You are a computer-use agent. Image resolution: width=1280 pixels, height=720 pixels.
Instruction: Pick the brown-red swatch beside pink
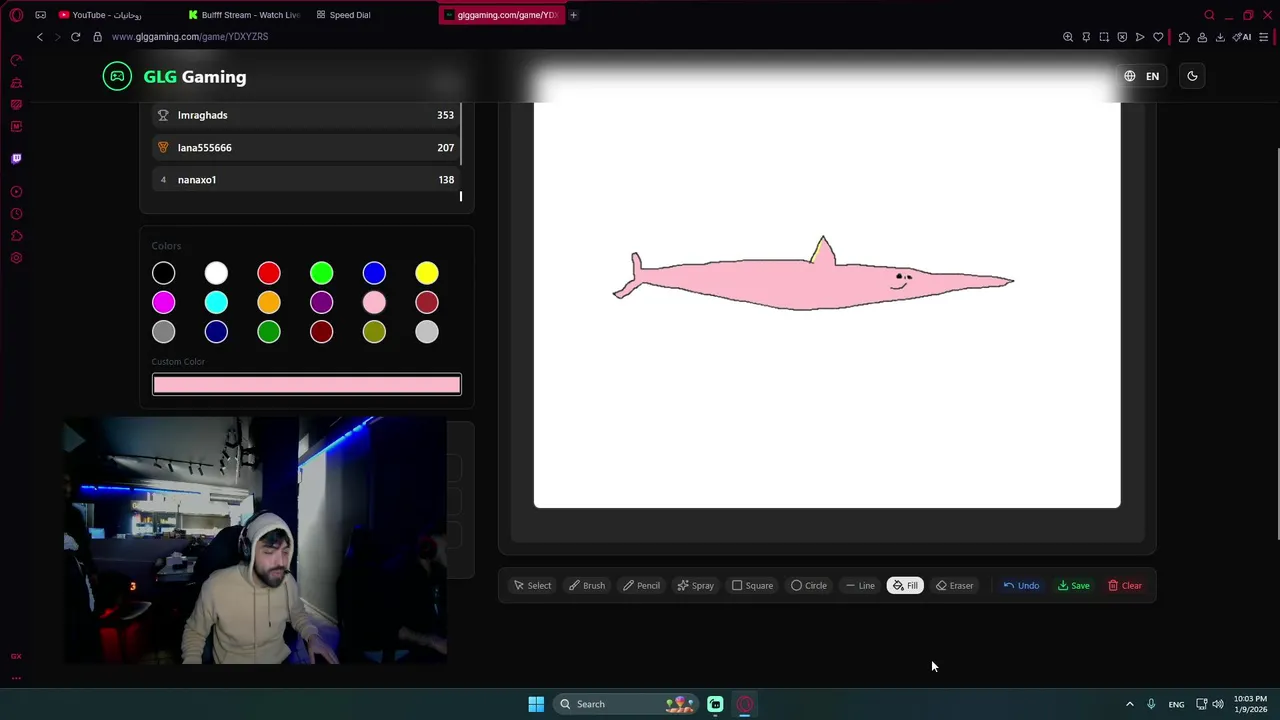pos(427,302)
